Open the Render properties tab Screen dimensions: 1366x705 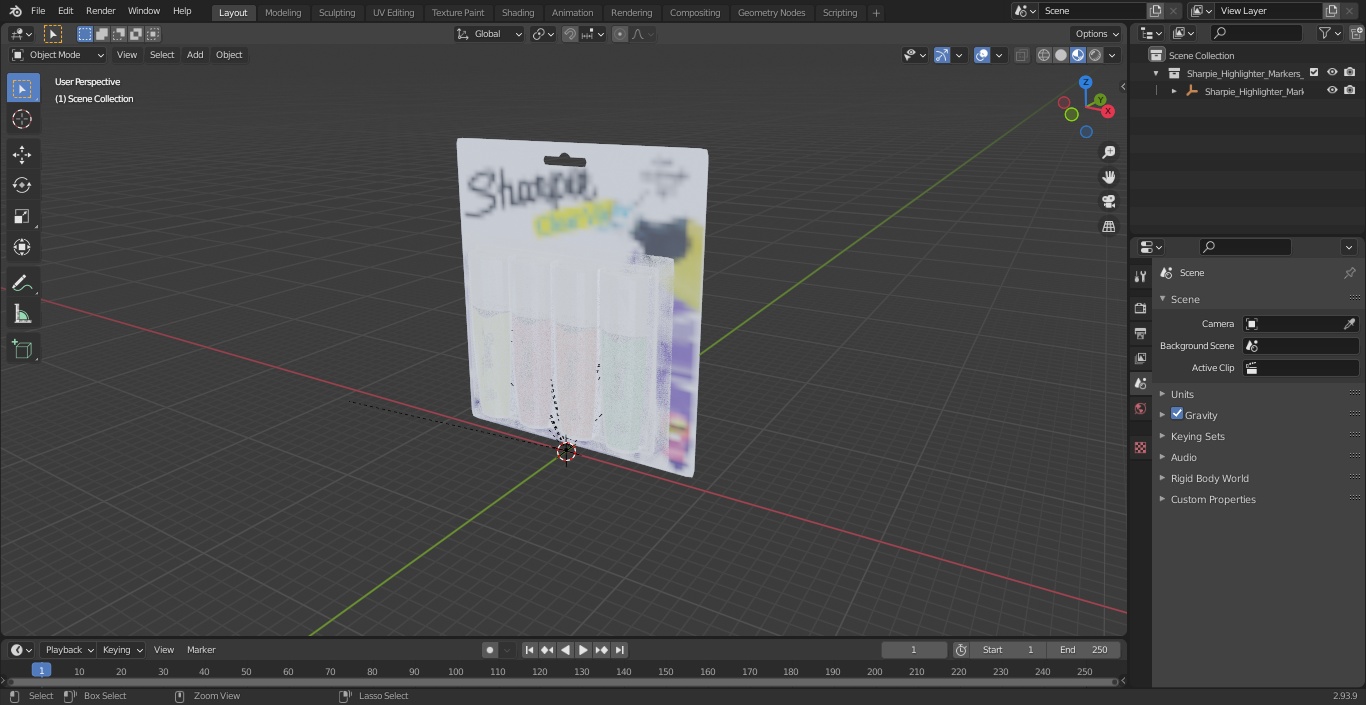1140,308
